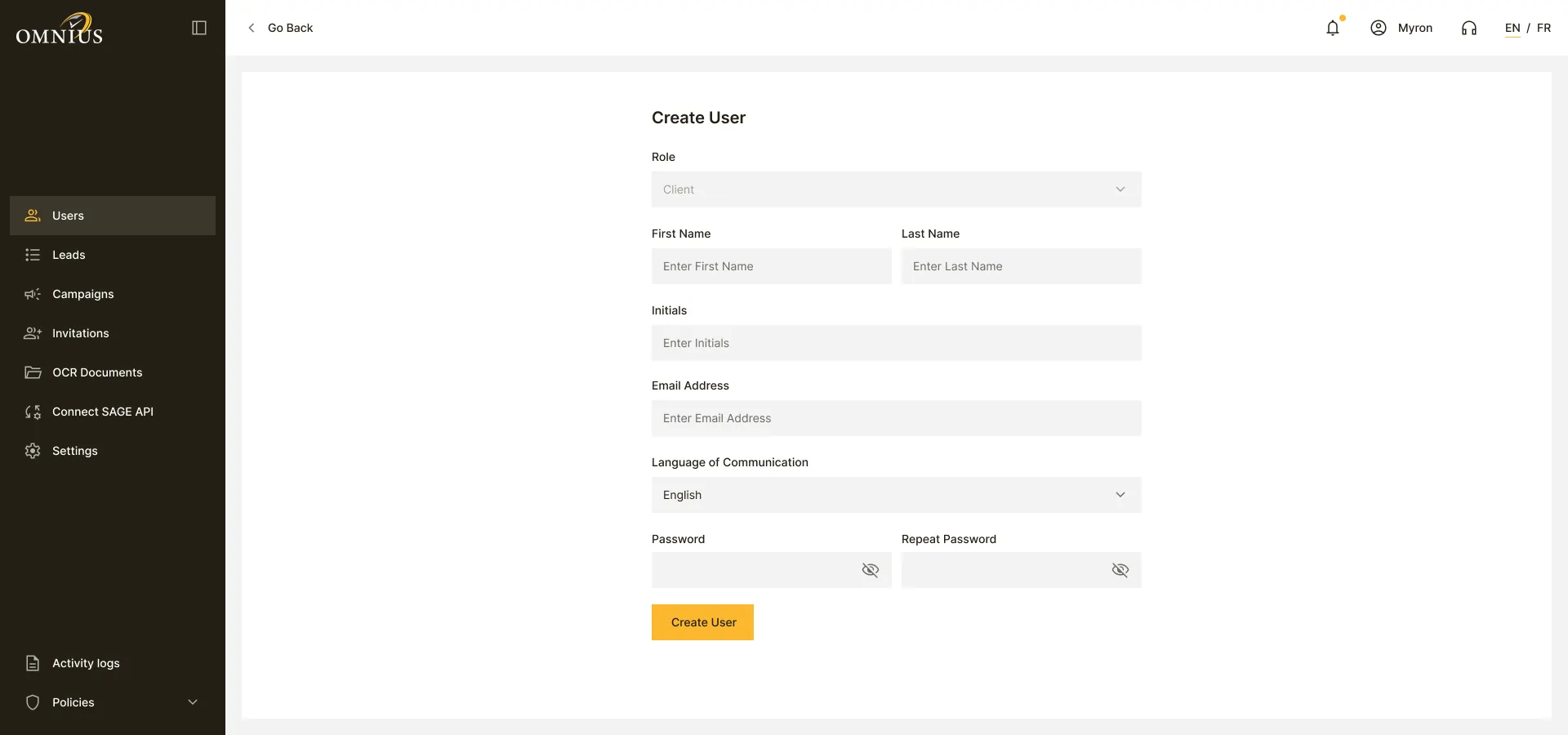
Task: Click the OCR Documents folder icon
Action: click(33, 372)
